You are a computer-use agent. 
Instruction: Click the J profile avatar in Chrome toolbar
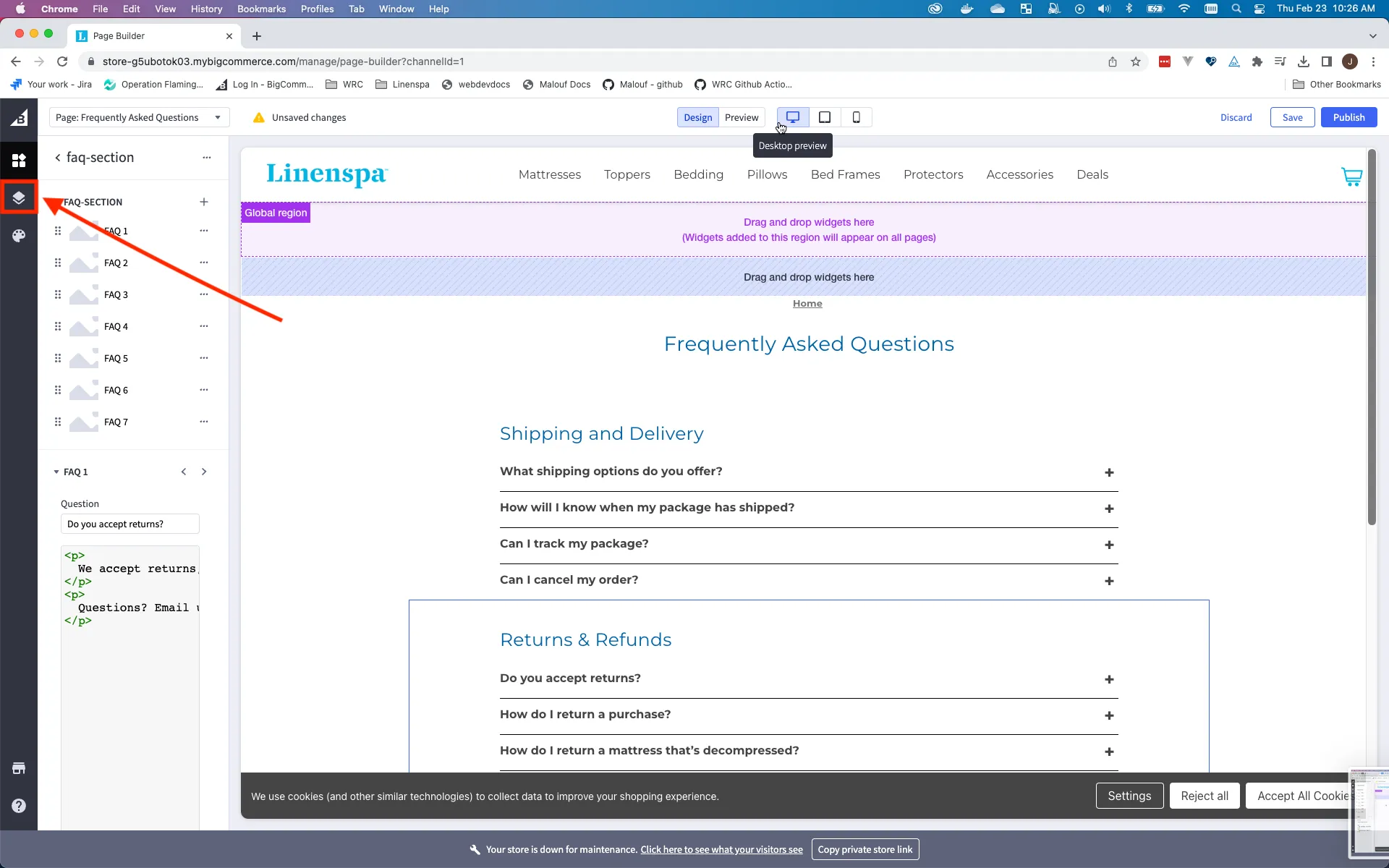tap(1350, 61)
